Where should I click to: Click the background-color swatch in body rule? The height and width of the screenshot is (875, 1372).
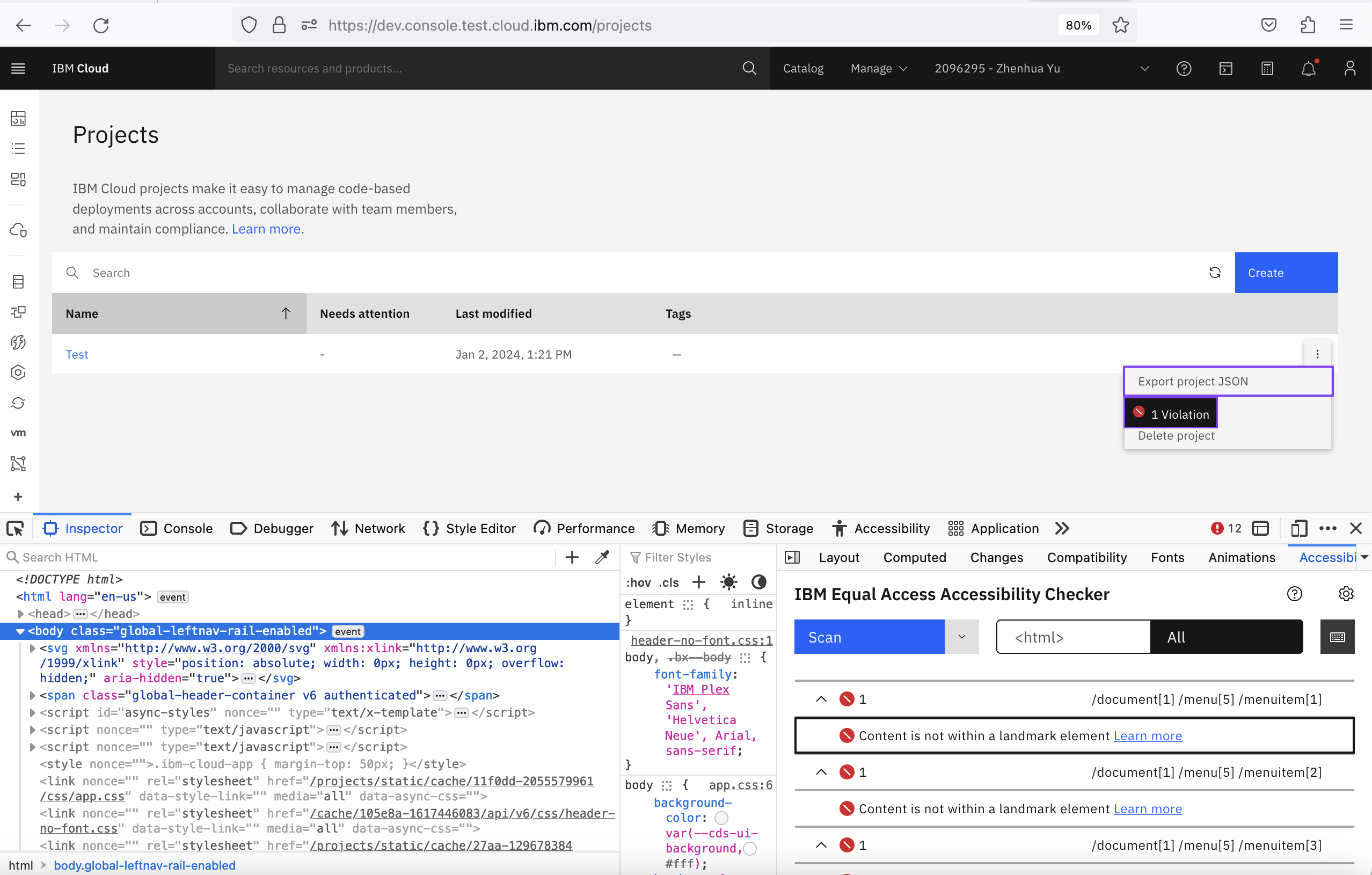pos(721,818)
